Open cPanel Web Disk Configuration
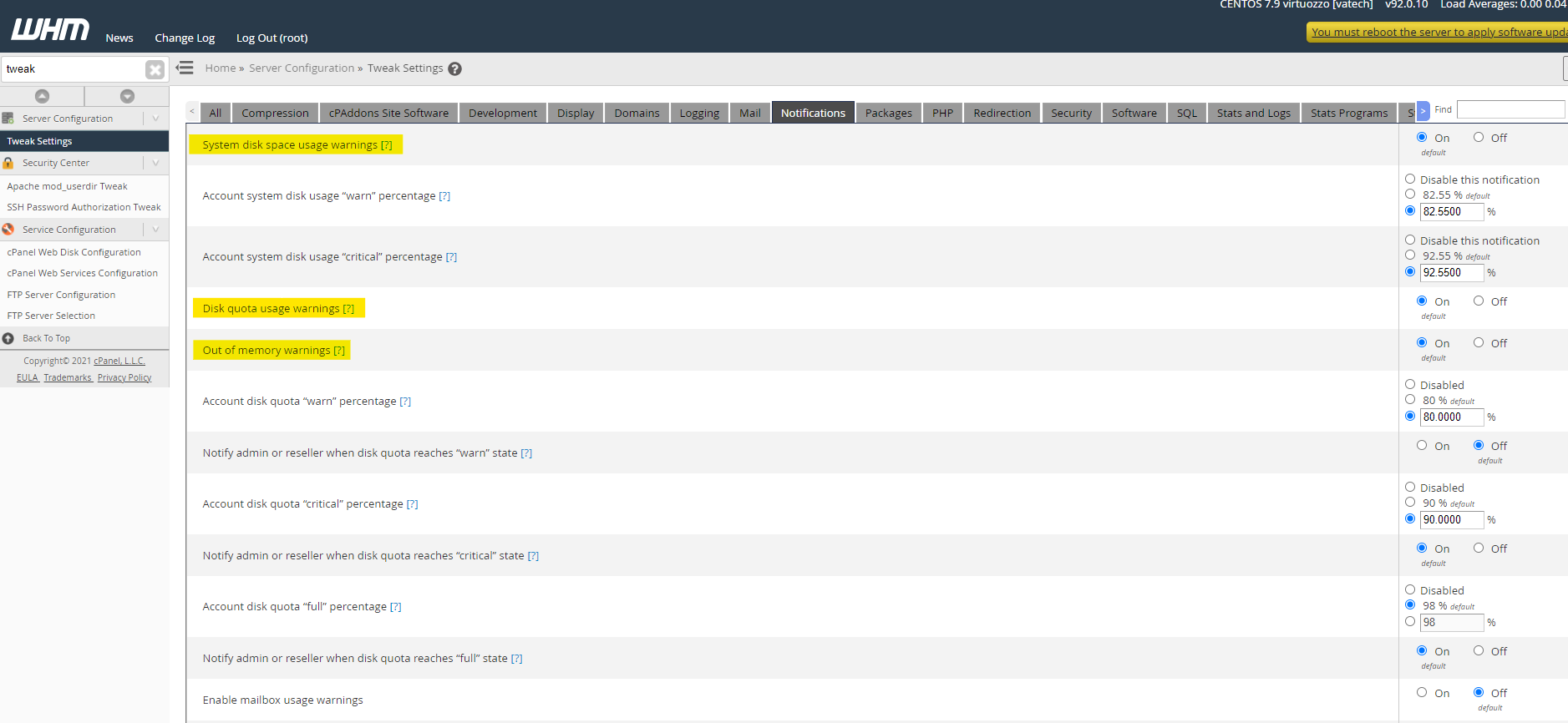The width and height of the screenshot is (1568, 723). pyautogui.click(x=74, y=252)
